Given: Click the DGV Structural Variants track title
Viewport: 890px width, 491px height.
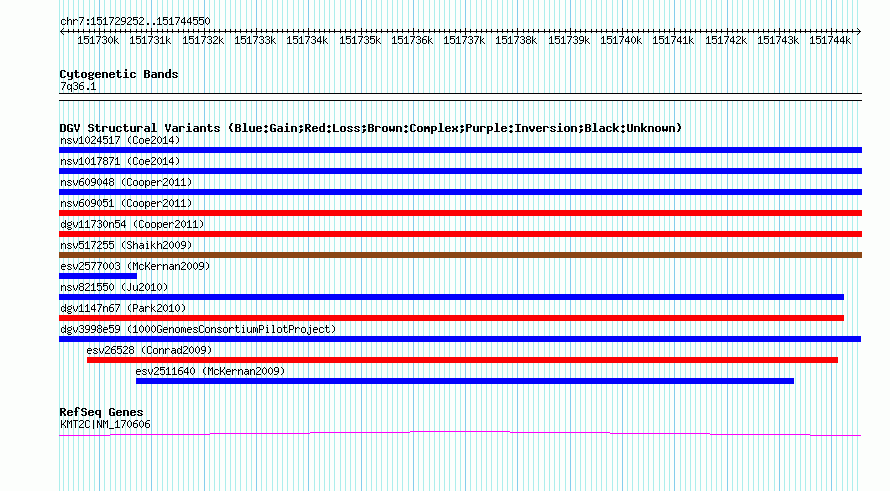Looking at the screenshot, I should point(370,128).
